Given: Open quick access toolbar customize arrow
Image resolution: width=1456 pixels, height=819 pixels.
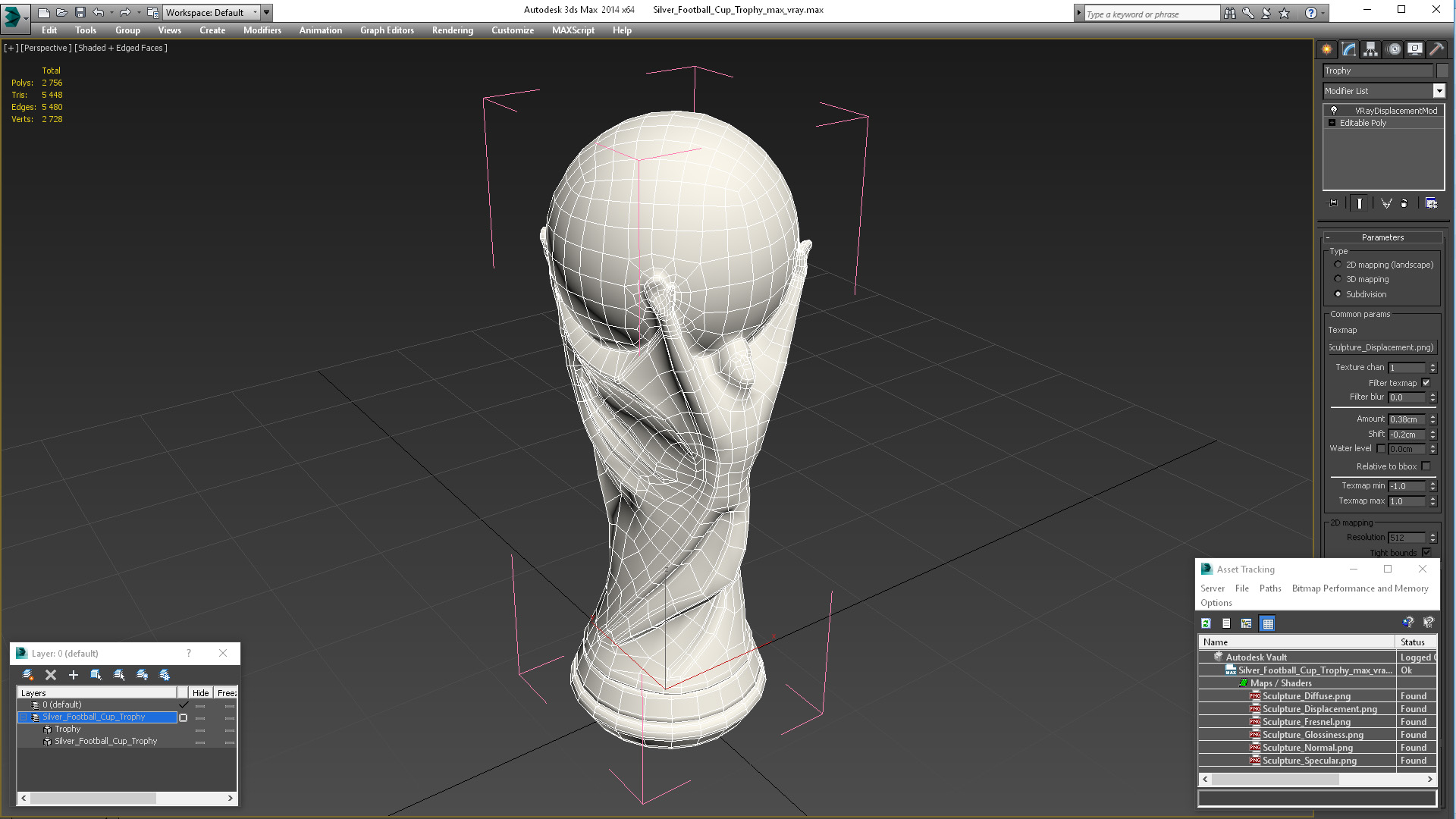Looking at the screenshot, I should click(x=267, y=12).
